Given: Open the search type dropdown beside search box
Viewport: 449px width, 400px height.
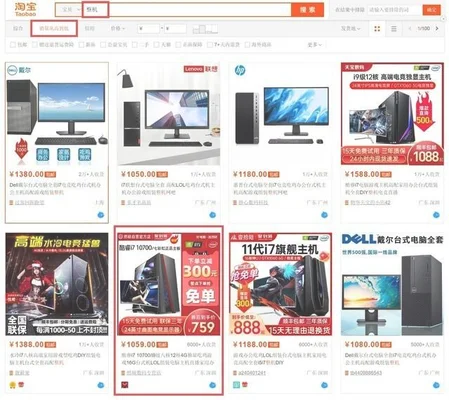Looking at the screenshot, I should (x=71, y=10).
